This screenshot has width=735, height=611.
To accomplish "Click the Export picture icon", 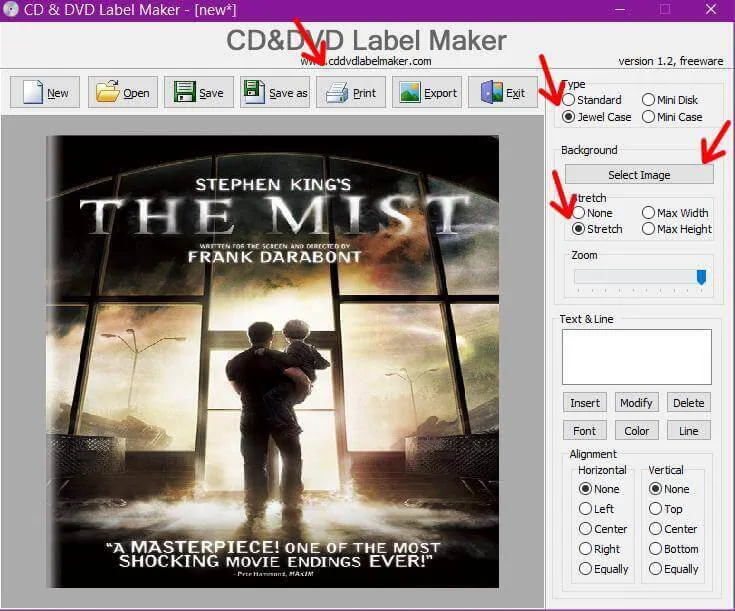I will coord(410,92).
